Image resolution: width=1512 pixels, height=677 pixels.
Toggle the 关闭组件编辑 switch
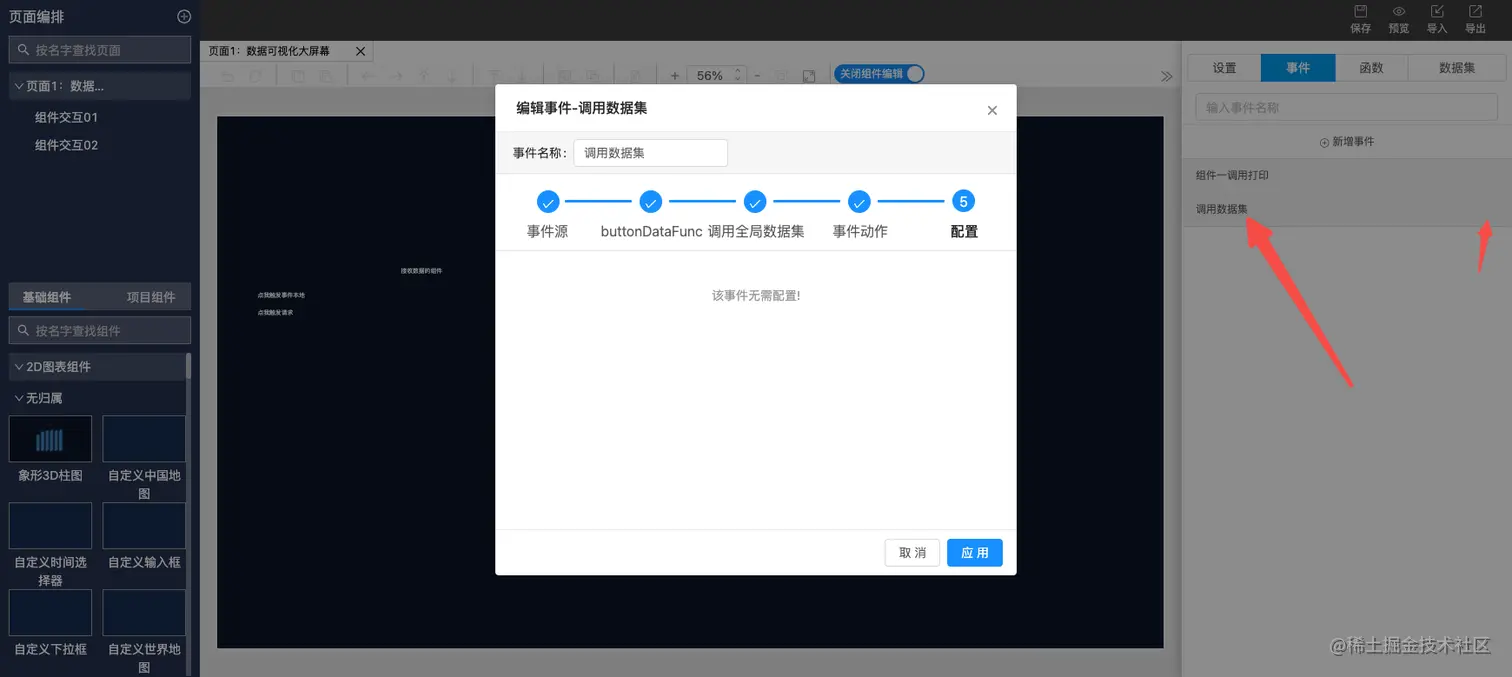pyautogui.click(x=879, y=74)
